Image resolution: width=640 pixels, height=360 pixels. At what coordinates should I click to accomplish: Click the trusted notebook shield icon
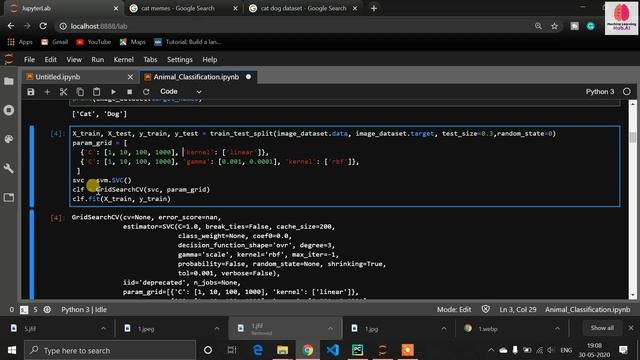pos(485,309)
